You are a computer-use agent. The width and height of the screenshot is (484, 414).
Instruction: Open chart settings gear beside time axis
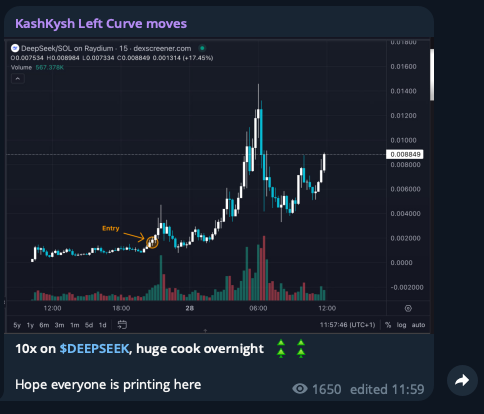click(x=408, y=308)
